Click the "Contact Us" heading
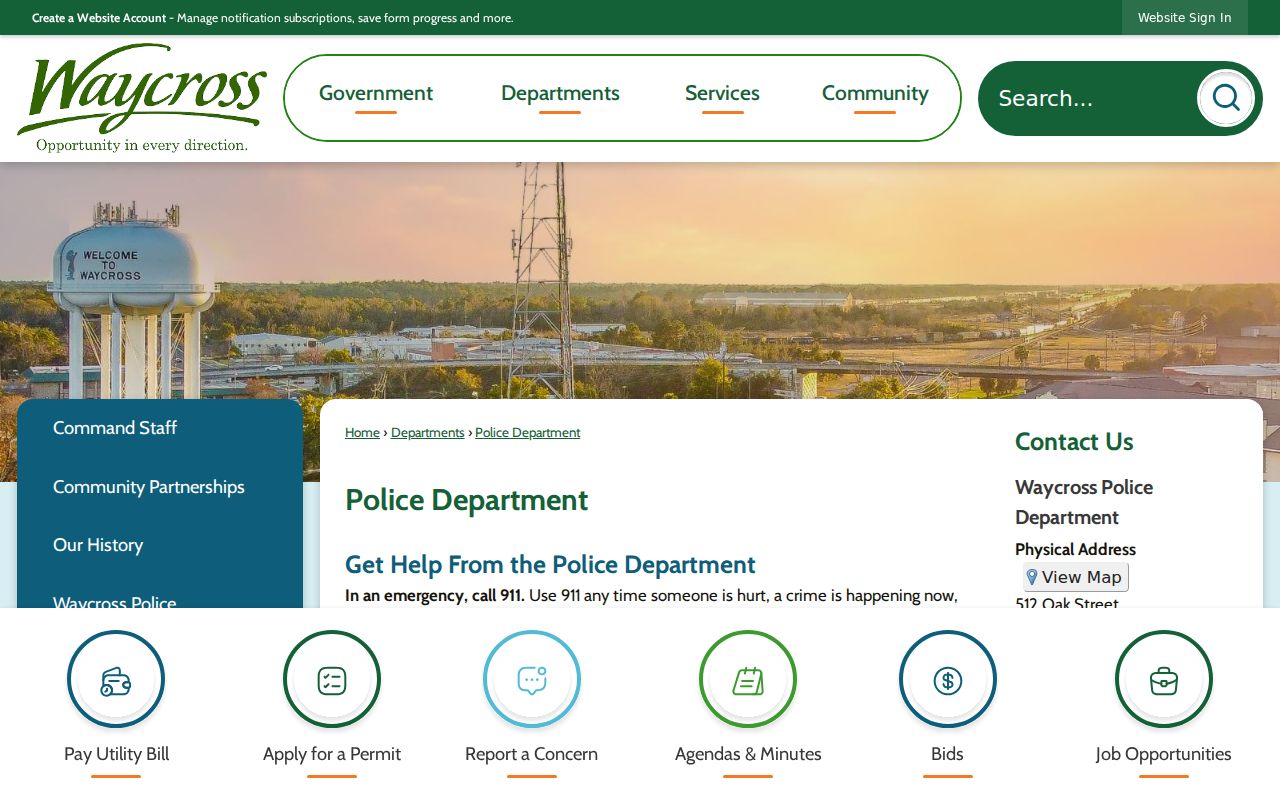Viewport: 1280px width, 800px height. [x=1074, y=442]
